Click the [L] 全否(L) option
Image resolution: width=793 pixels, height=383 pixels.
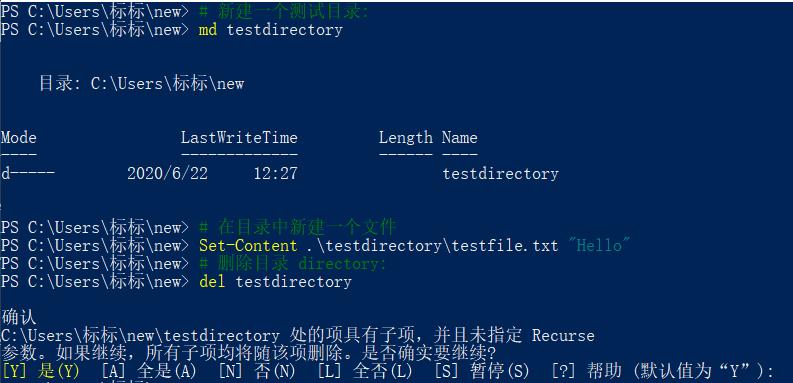click(x=365, y=372)
